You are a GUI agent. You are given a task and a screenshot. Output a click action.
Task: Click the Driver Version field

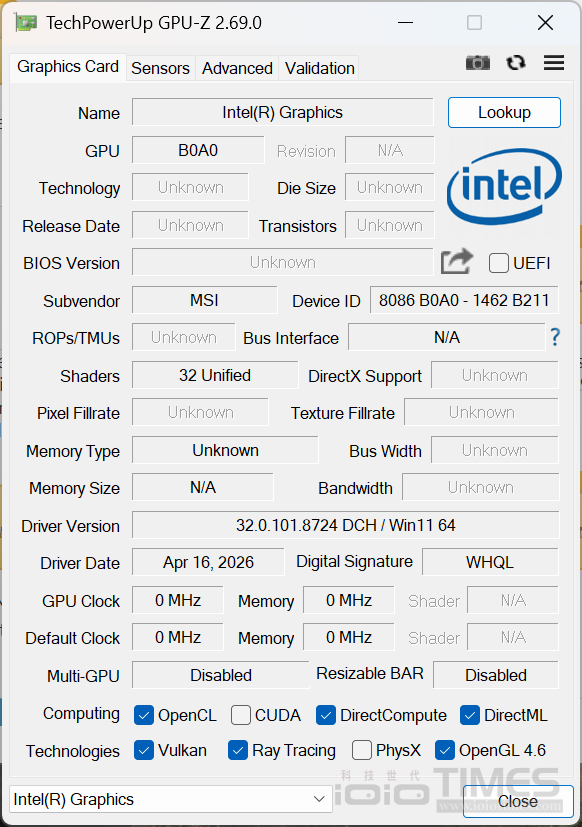tap(345, 525)
